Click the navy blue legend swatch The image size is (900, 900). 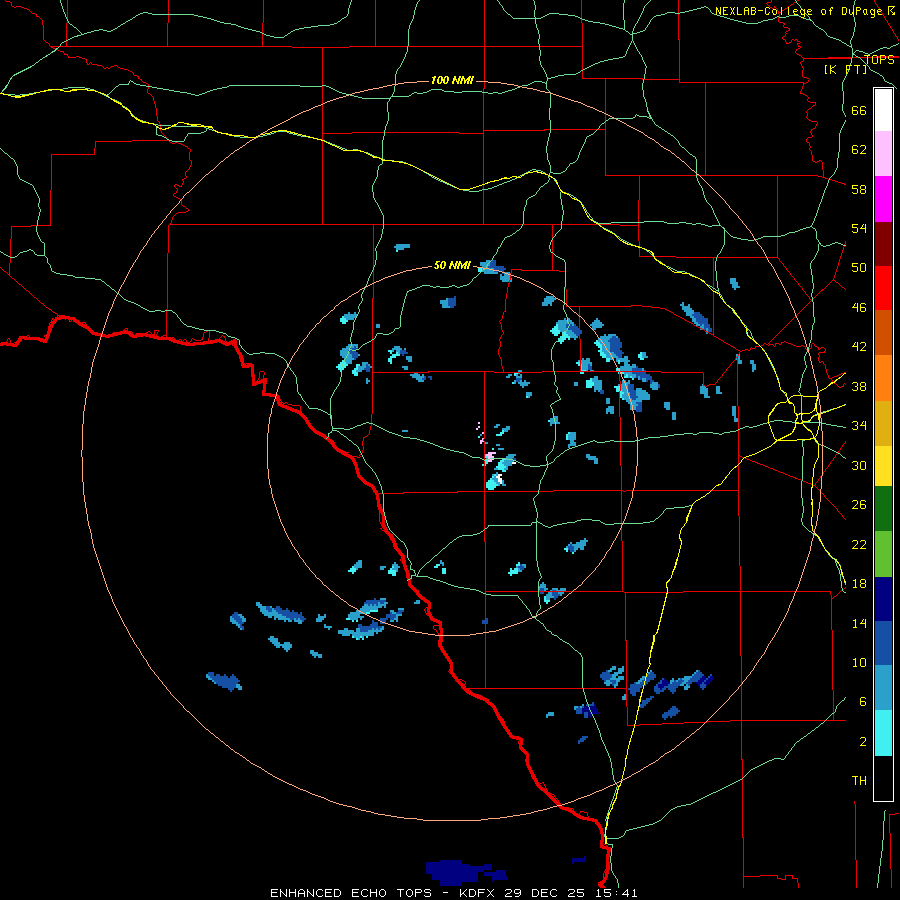(883, 599)
